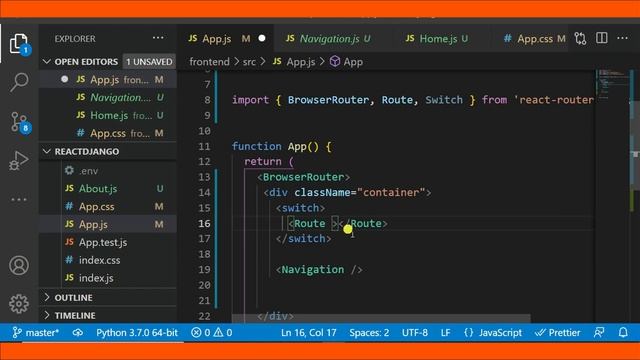Click 'function App()' declaration line
The height and width of the screenshot is (360, 640).
282,146
